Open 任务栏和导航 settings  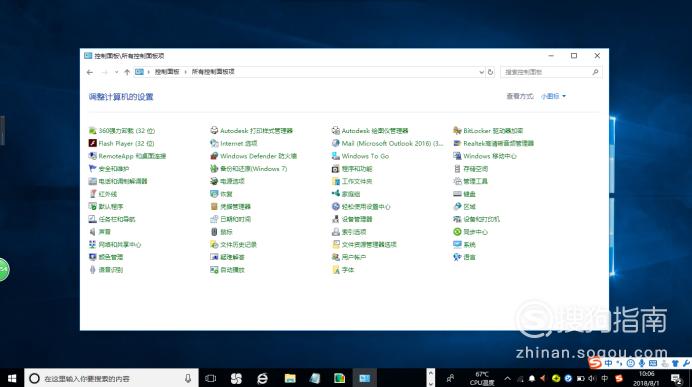(x=112, y=219)
